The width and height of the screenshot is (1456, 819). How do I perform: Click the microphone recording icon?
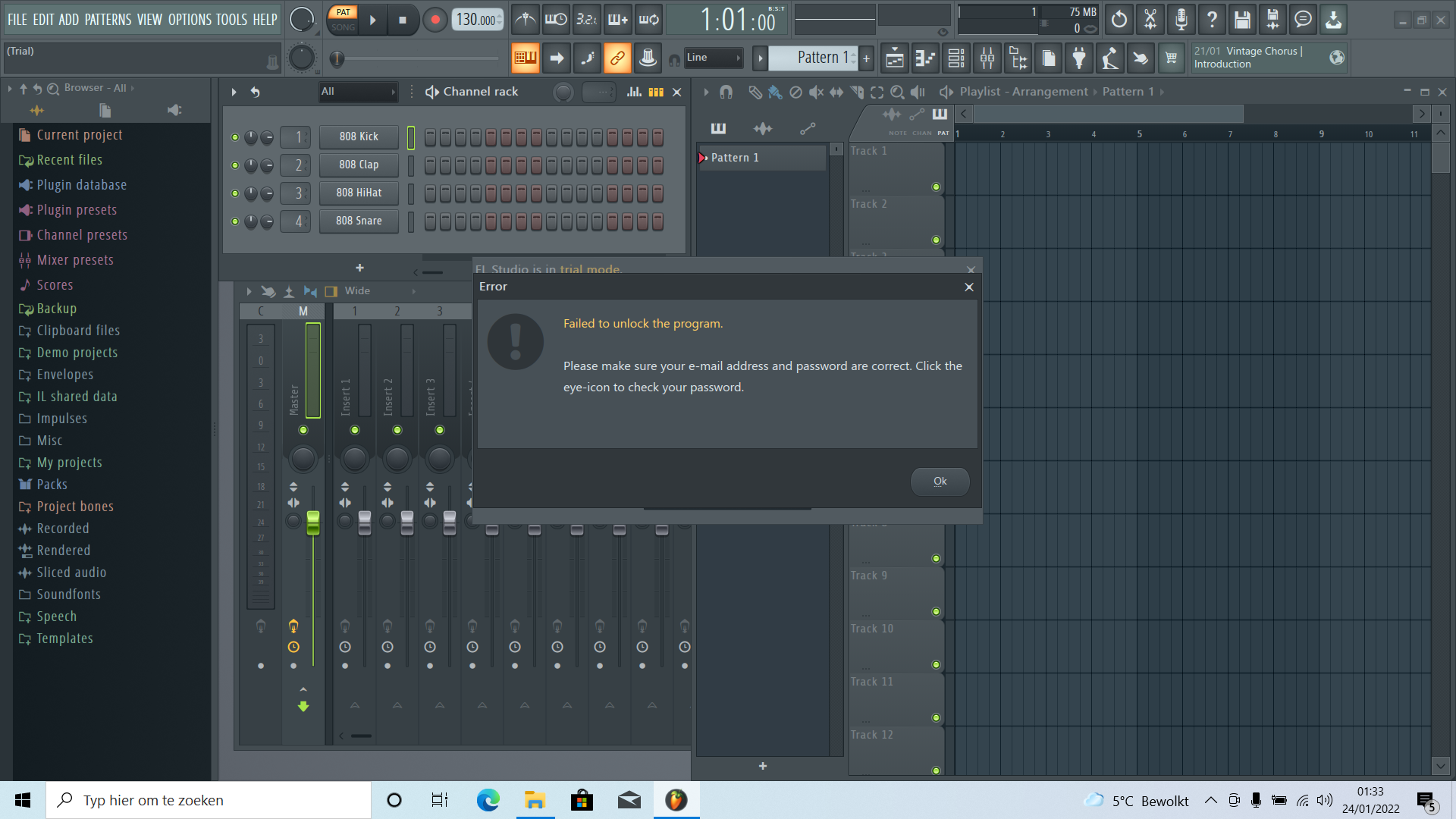pos(1181,20)
